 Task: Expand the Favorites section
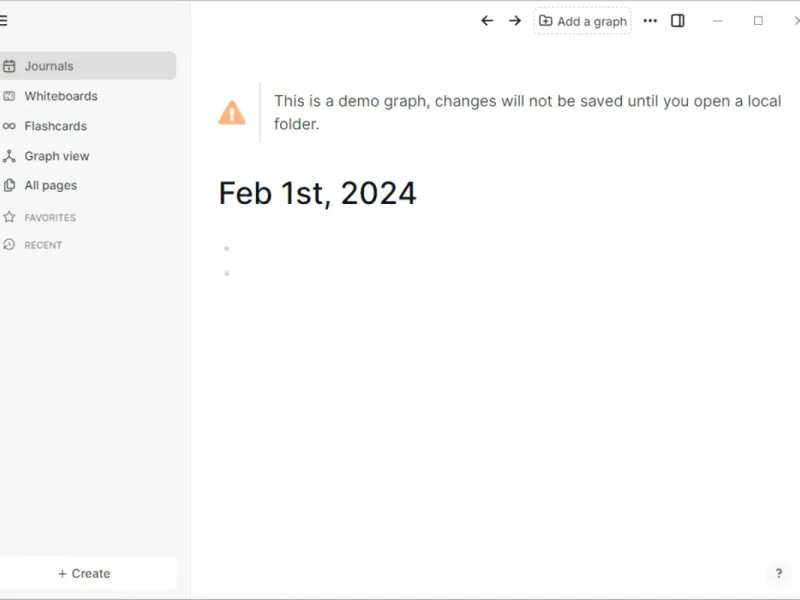click(x=50, y=217)
